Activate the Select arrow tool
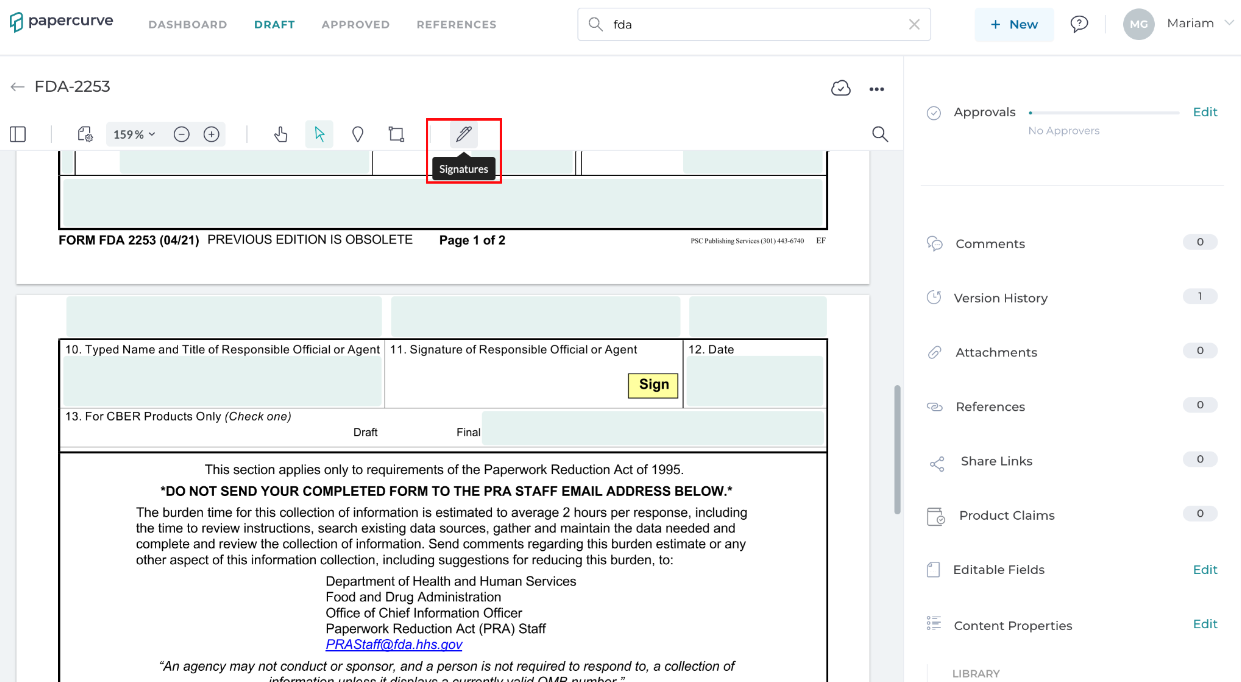Screen dimensions: 1241x682 click(319, 134)
